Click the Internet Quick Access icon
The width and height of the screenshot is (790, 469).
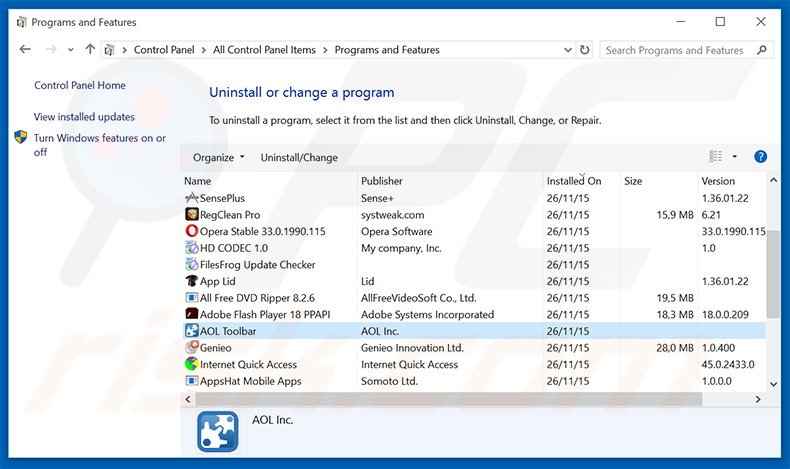click(x=191, y=364)
